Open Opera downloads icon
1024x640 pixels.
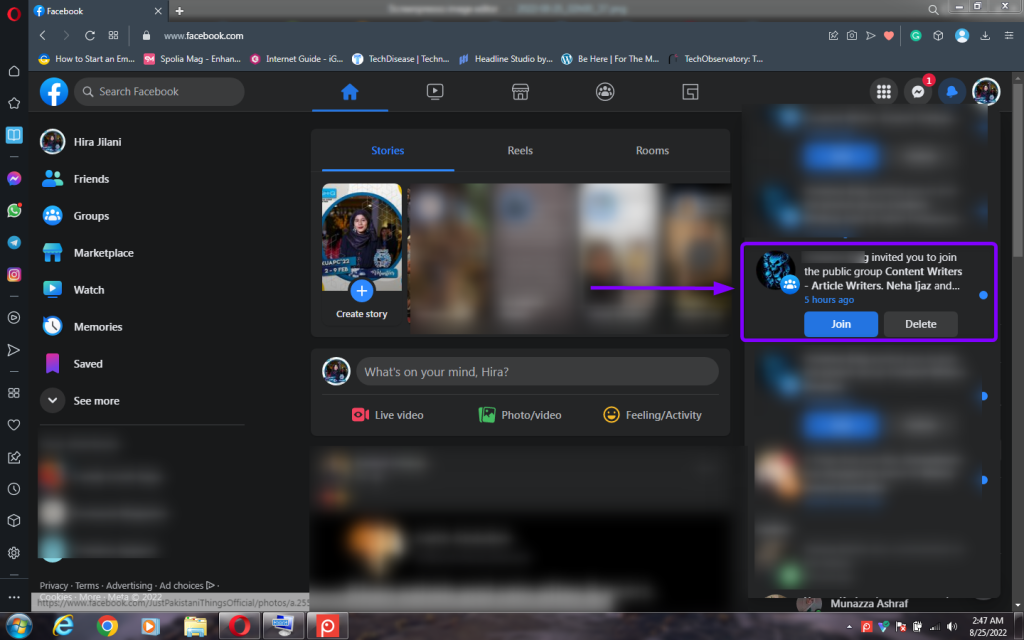pos(985,35)
